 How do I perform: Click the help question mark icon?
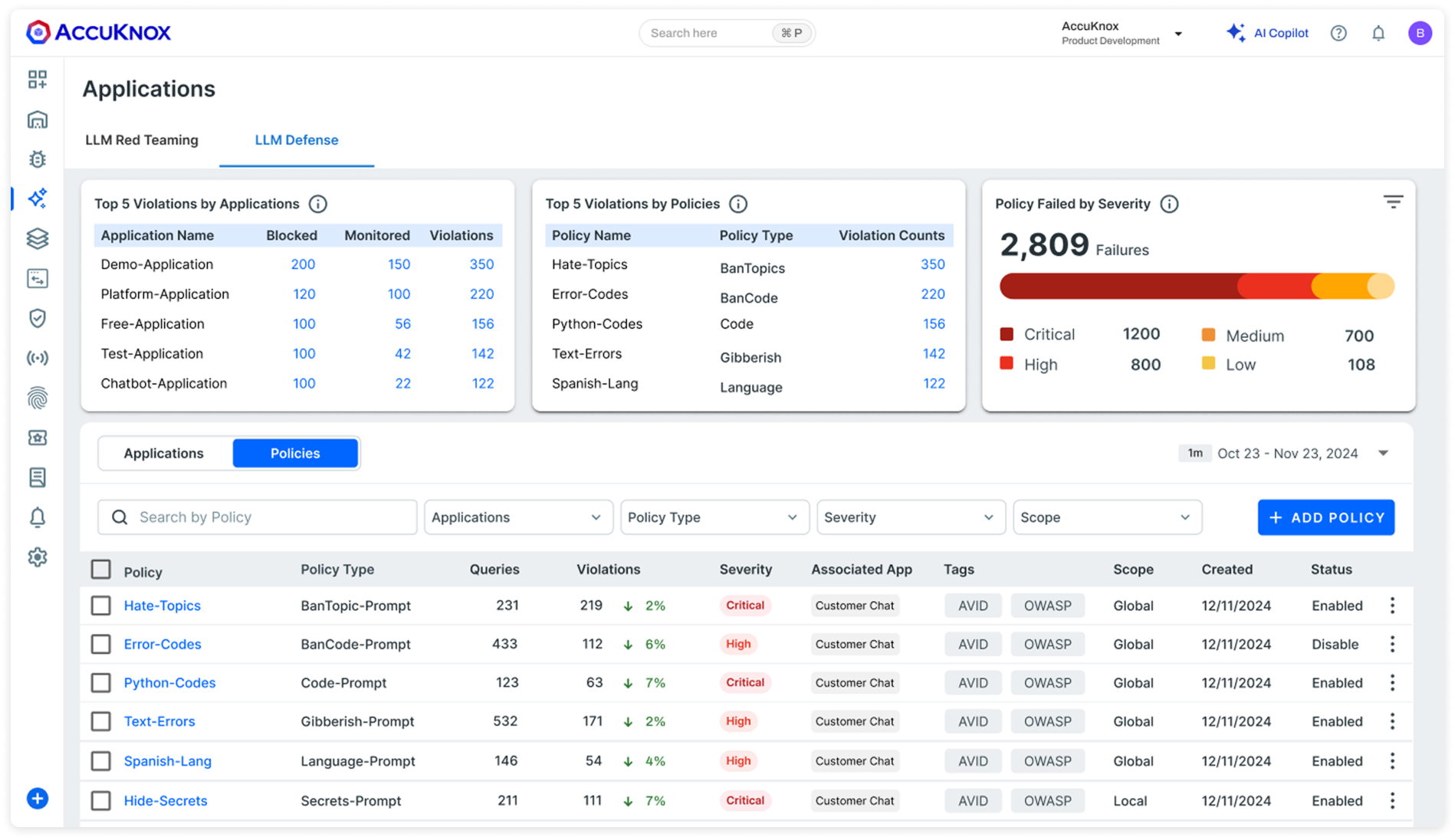pos(1338,33)
